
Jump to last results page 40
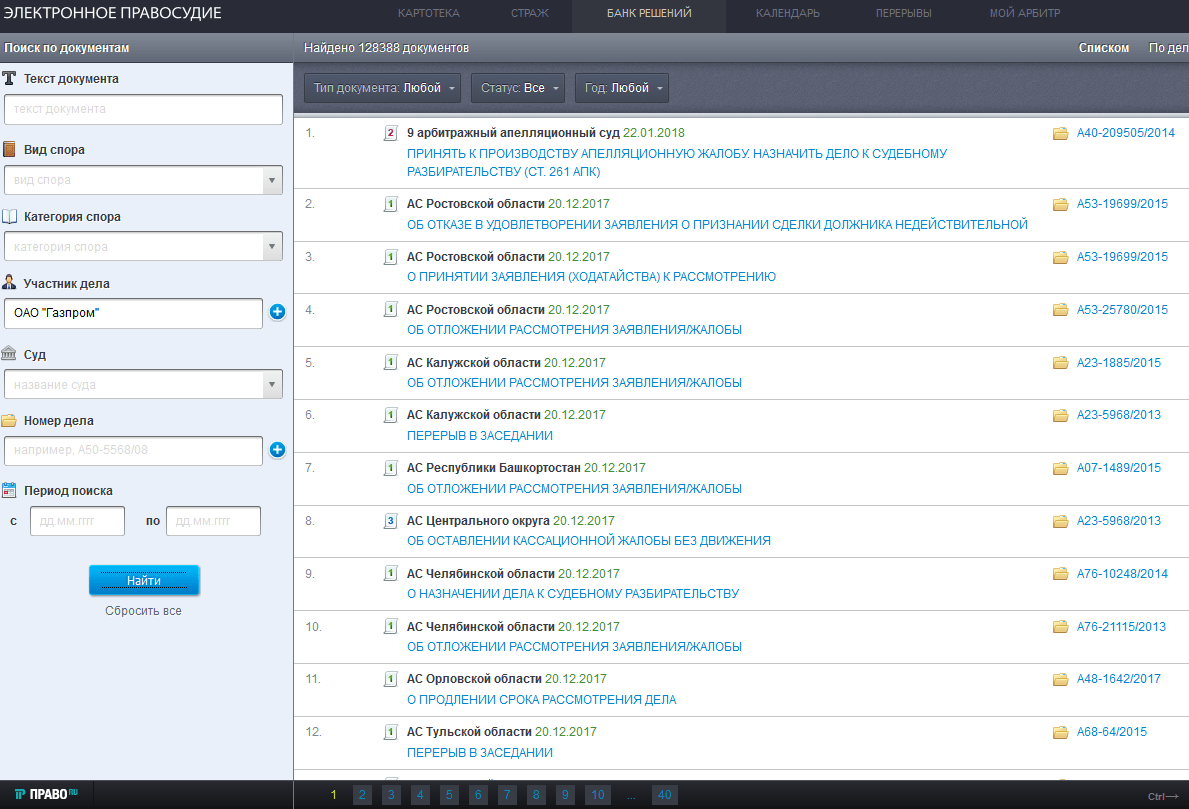pos(664,795)
